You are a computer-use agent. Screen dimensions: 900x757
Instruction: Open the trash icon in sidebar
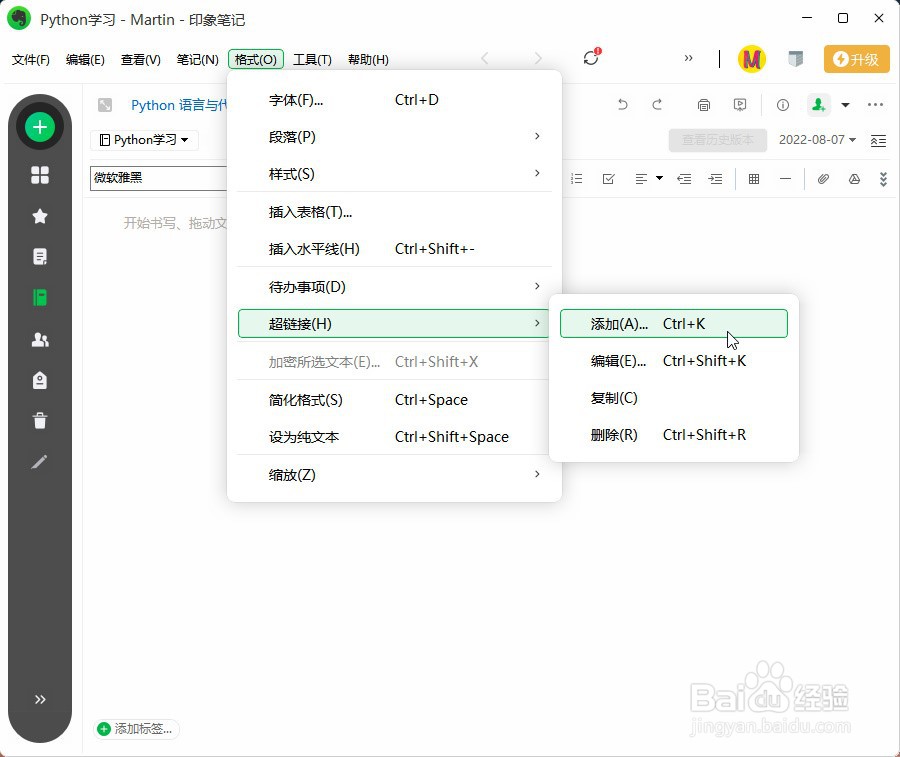40,421
